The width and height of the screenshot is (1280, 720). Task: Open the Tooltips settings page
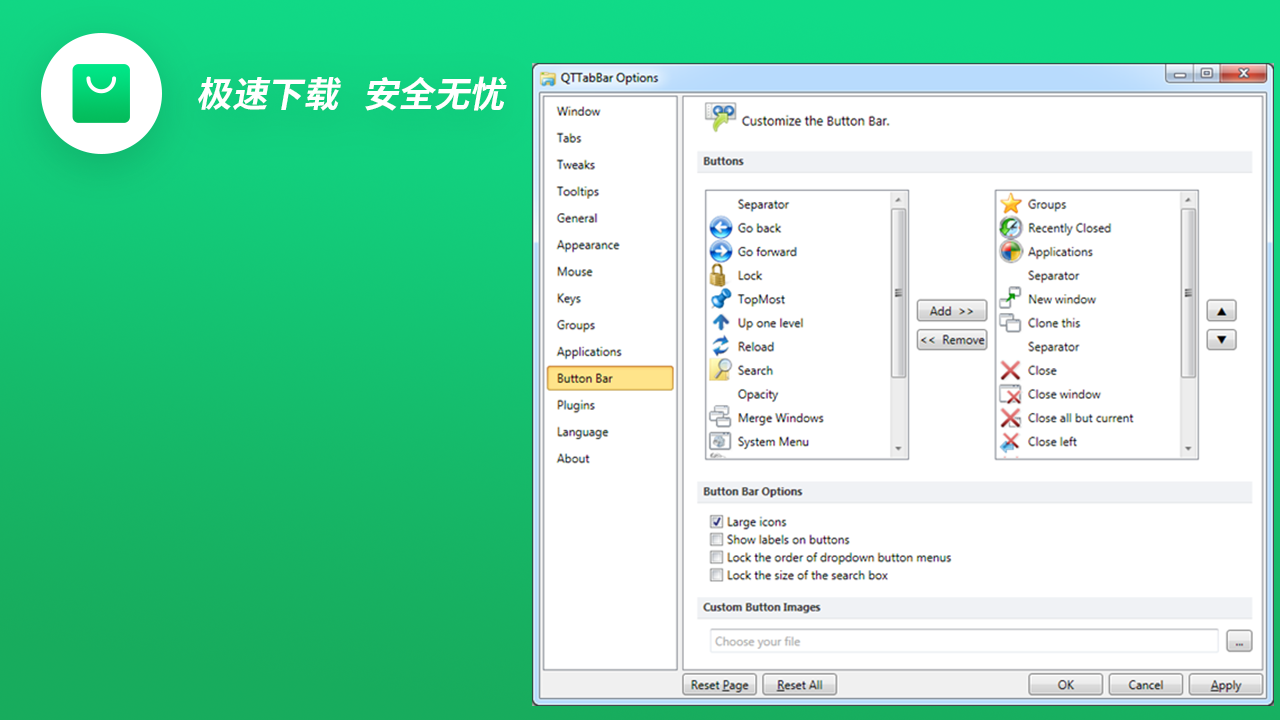coord(610,191)
